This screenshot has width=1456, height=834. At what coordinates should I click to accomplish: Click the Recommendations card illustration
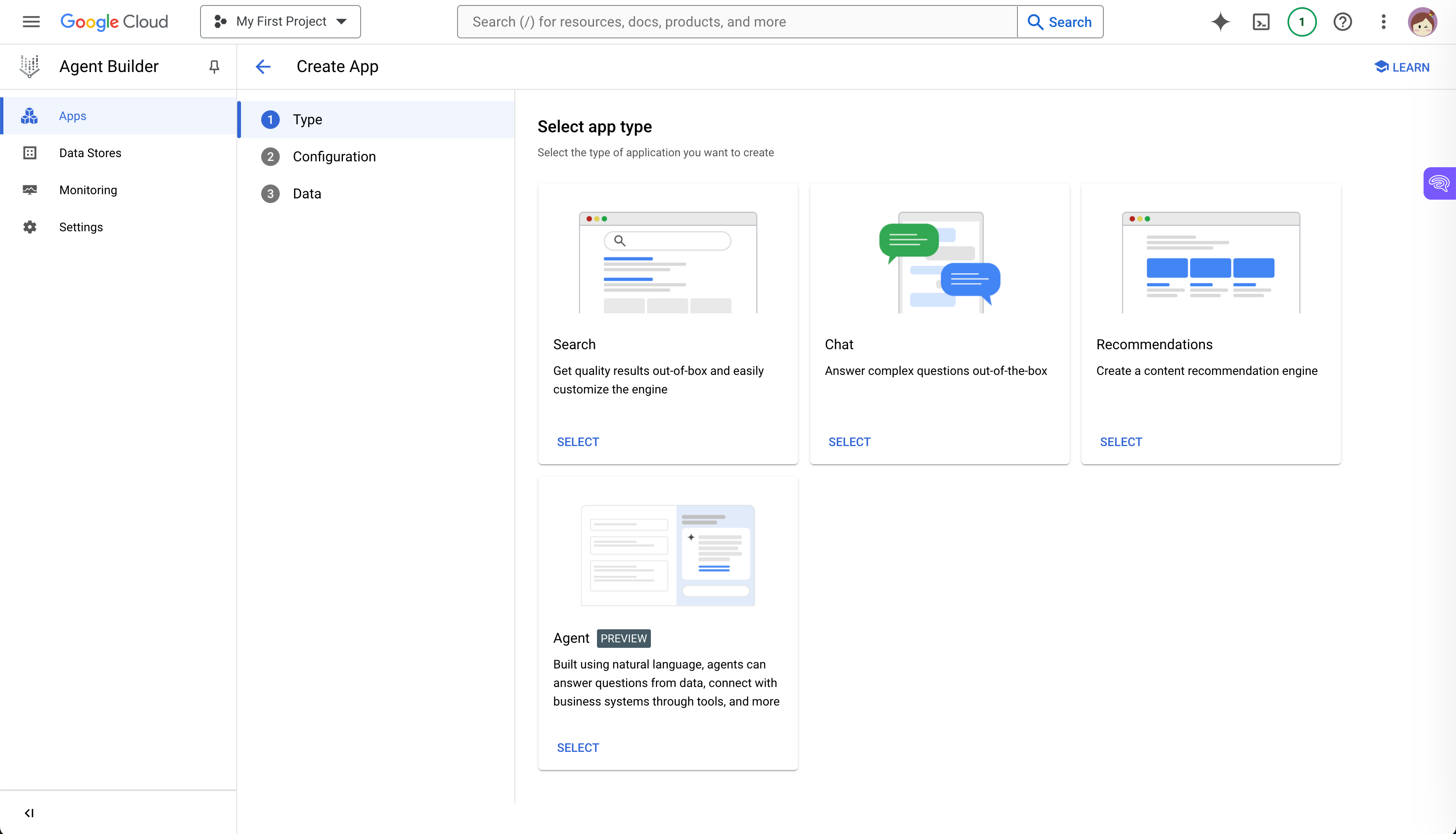click(x=1210, y=262)
